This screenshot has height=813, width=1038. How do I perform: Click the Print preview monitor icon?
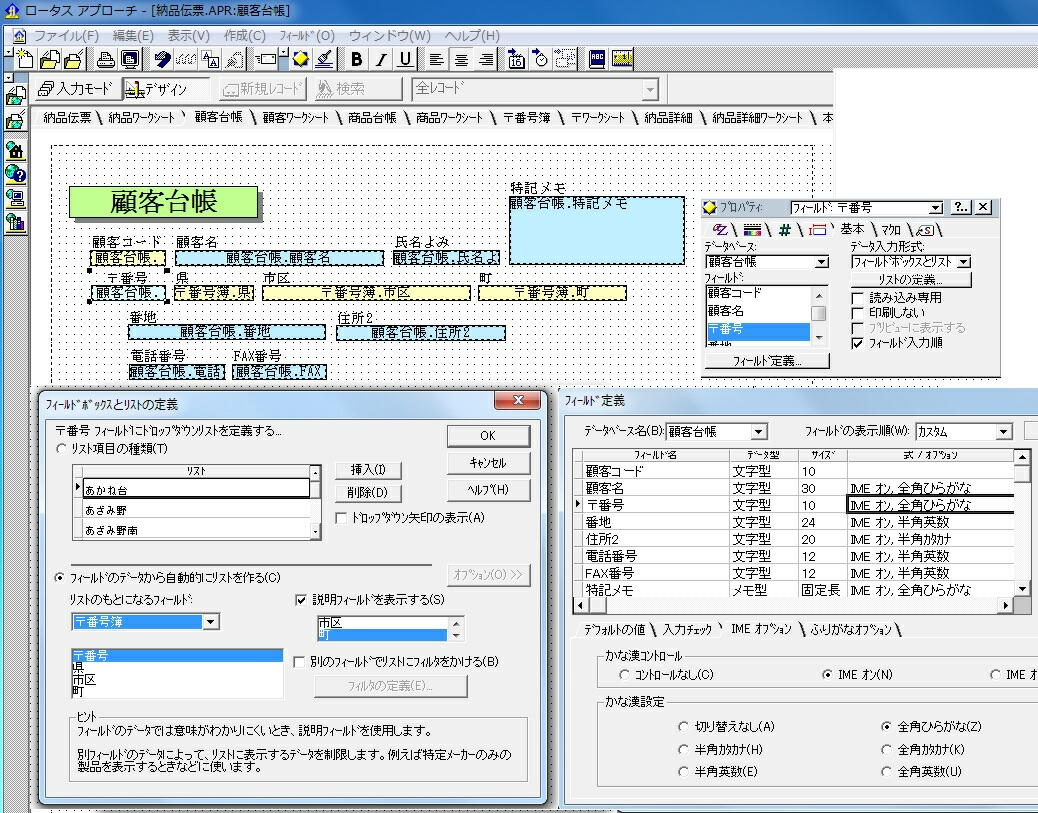(x=130, y=60)
